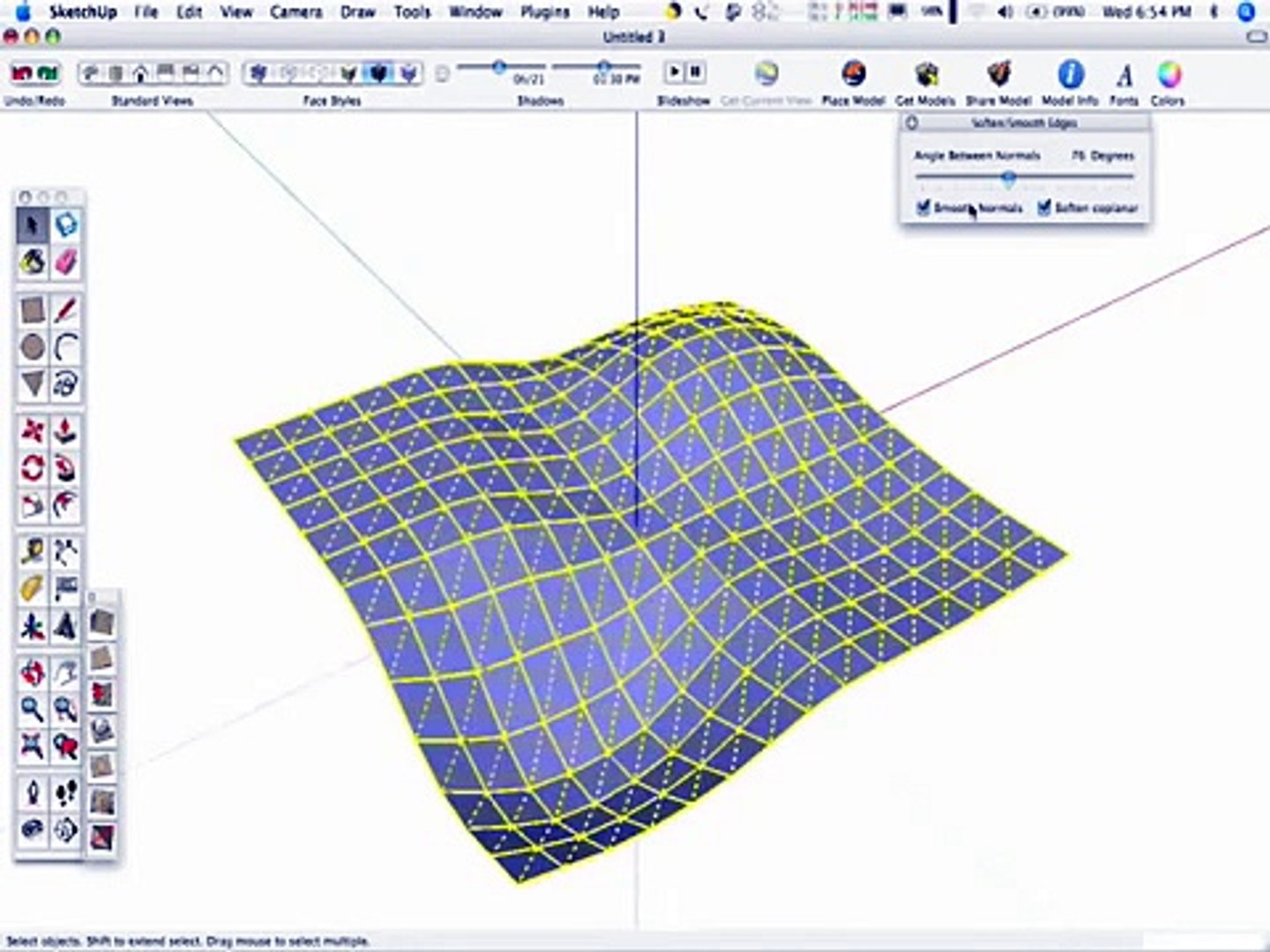Screen dimensions: 1270x952
Task: Select the arrow Select tool
Action: (33, 227)
